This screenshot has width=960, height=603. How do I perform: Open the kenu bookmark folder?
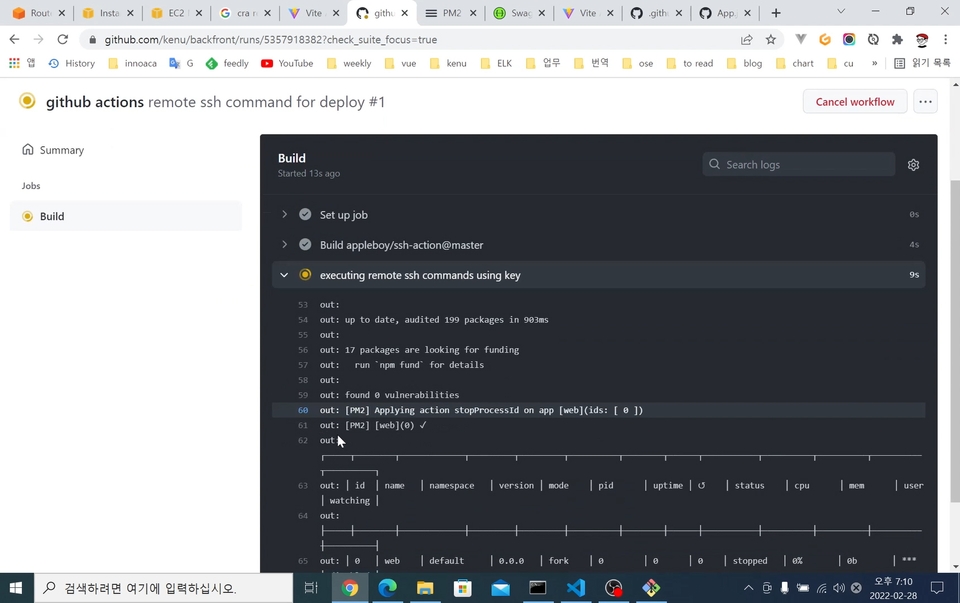448,63
